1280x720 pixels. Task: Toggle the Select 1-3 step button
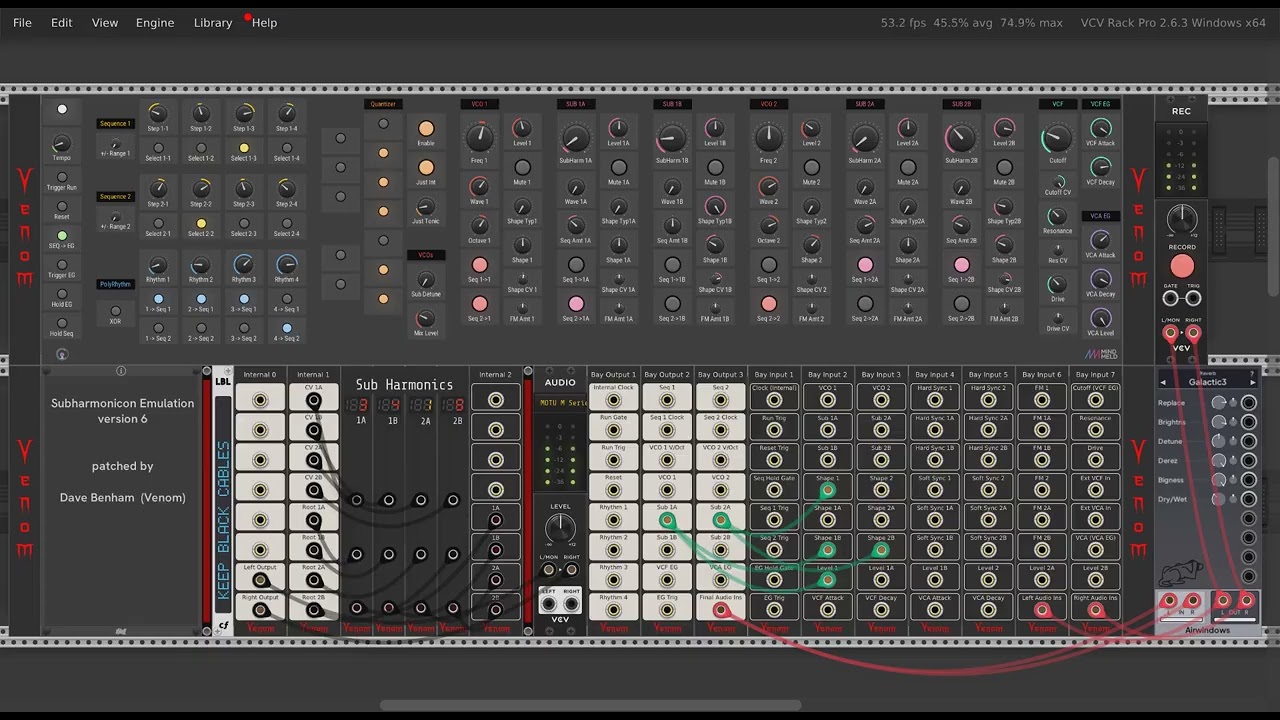(244, 148)
